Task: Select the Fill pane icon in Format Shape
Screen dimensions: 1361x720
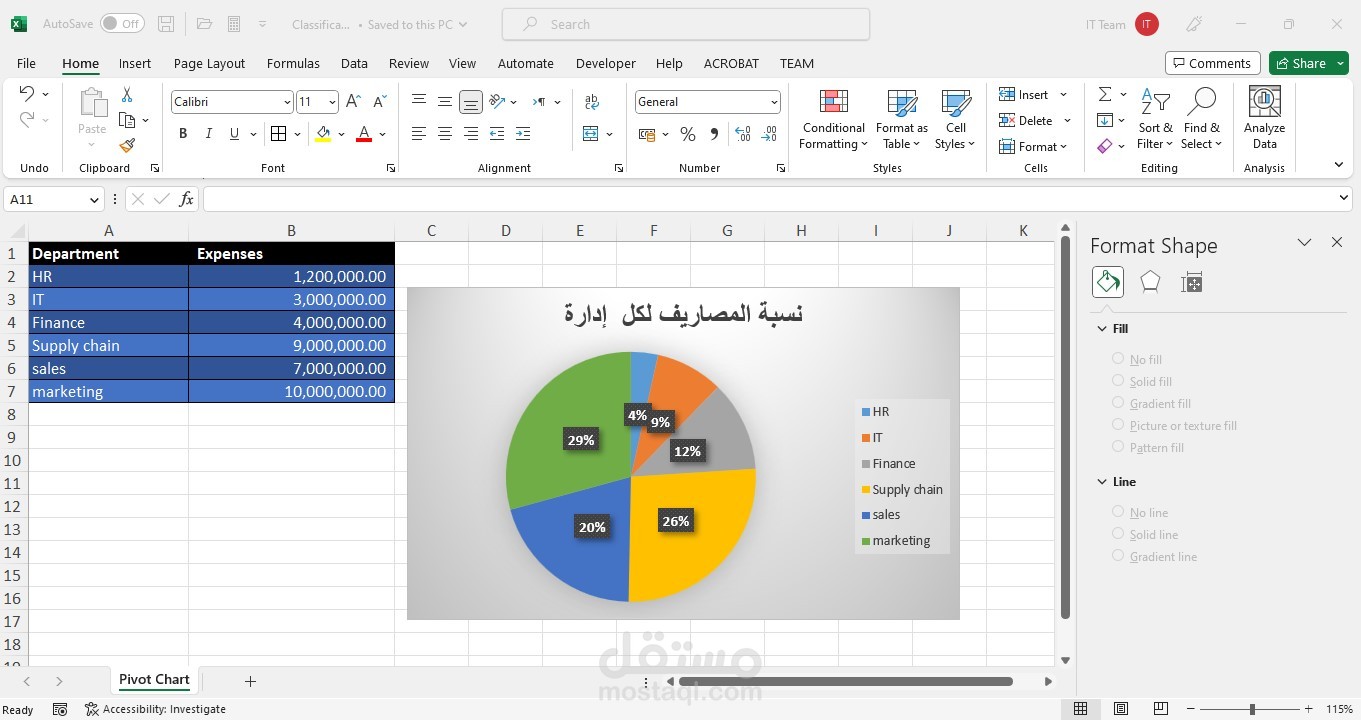Action: 1107,281
